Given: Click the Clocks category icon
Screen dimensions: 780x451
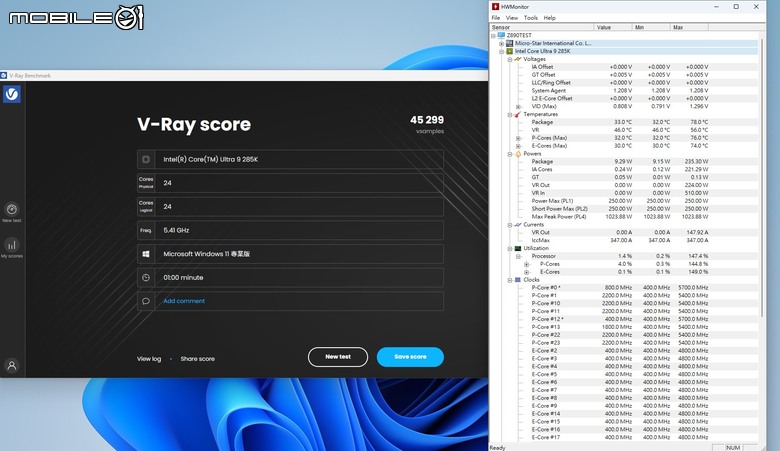Looking at the screenshot, I should pos(518,280).
